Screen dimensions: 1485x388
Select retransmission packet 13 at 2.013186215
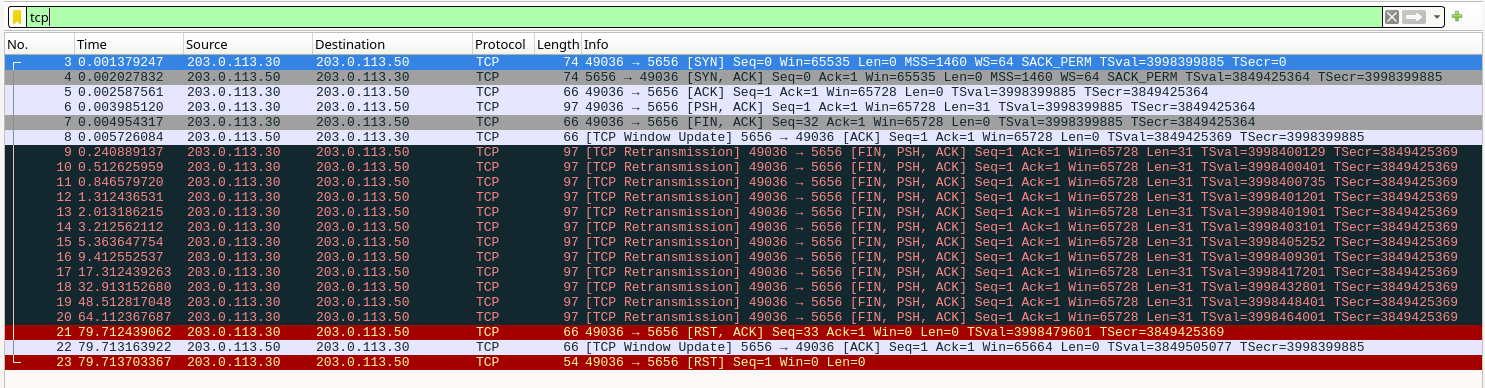(x=742, y=212)
